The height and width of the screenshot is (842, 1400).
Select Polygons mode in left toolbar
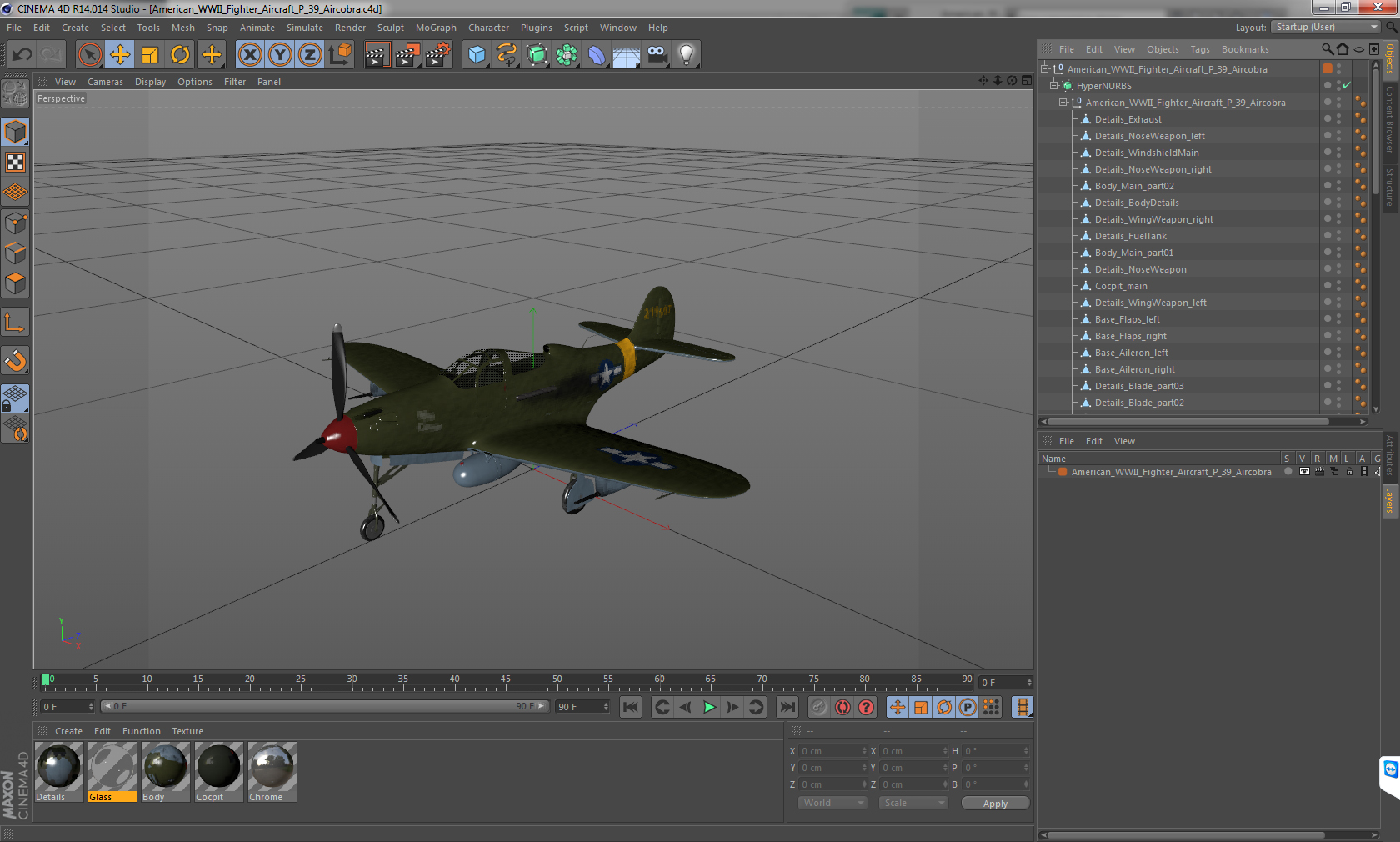pyautogui.click(x=16, y=283)
